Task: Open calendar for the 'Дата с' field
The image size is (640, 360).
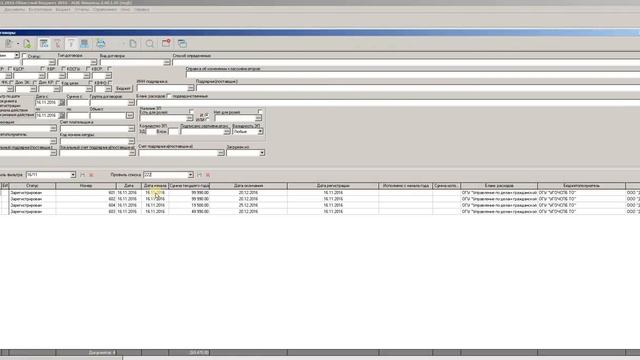Action: 62,103
